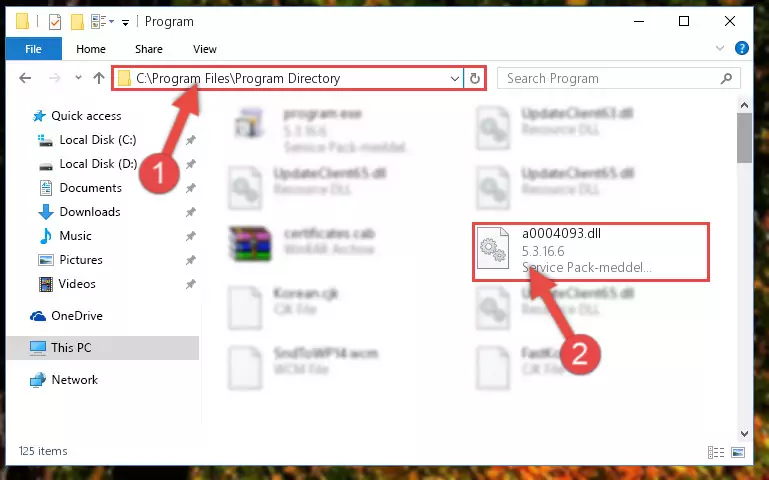Click the search magnifier icon
This screenshot has height=480, width=769.
726,78
